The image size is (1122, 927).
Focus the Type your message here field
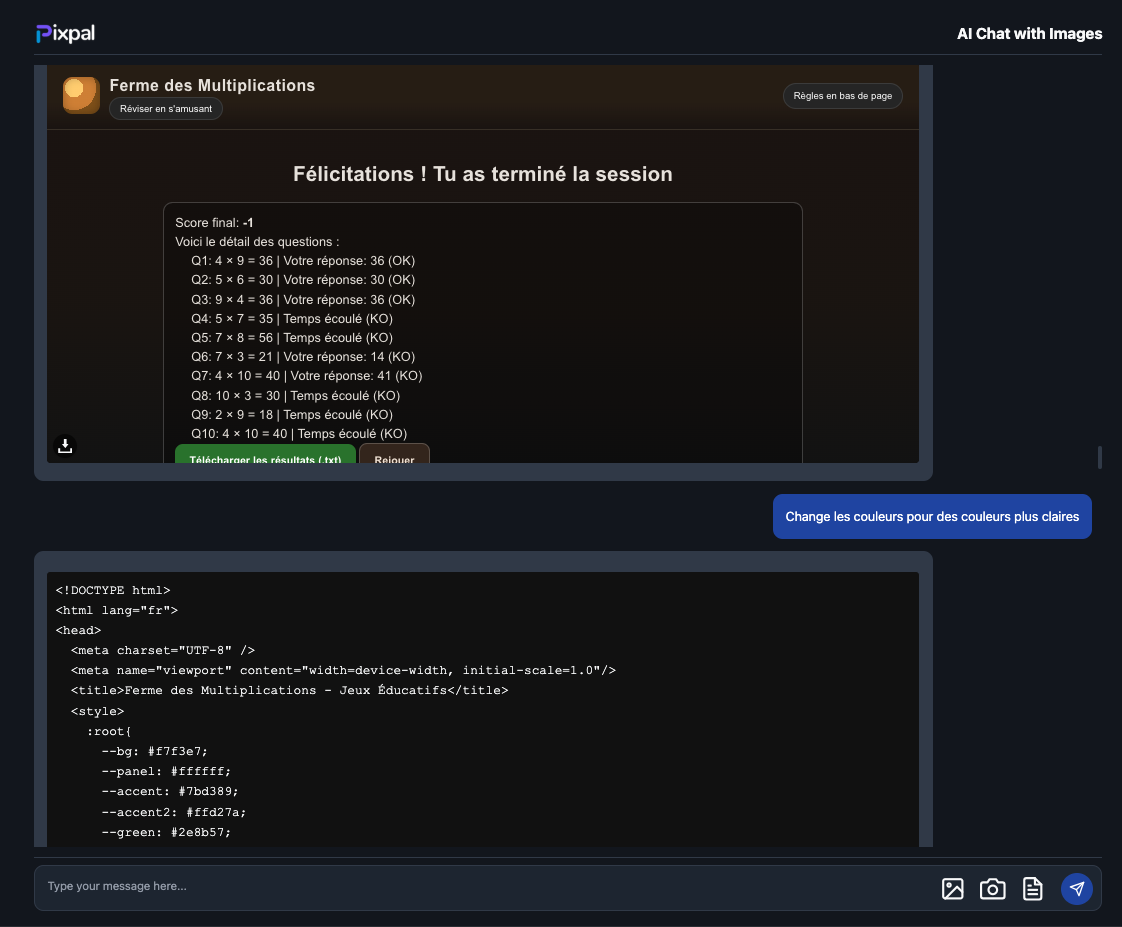coord(480,887)
